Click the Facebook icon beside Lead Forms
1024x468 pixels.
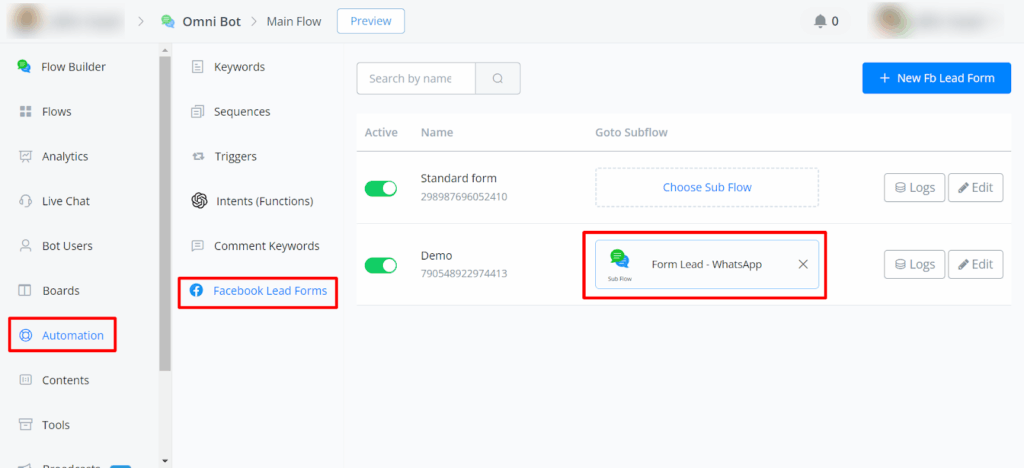(x=196, y=291)
